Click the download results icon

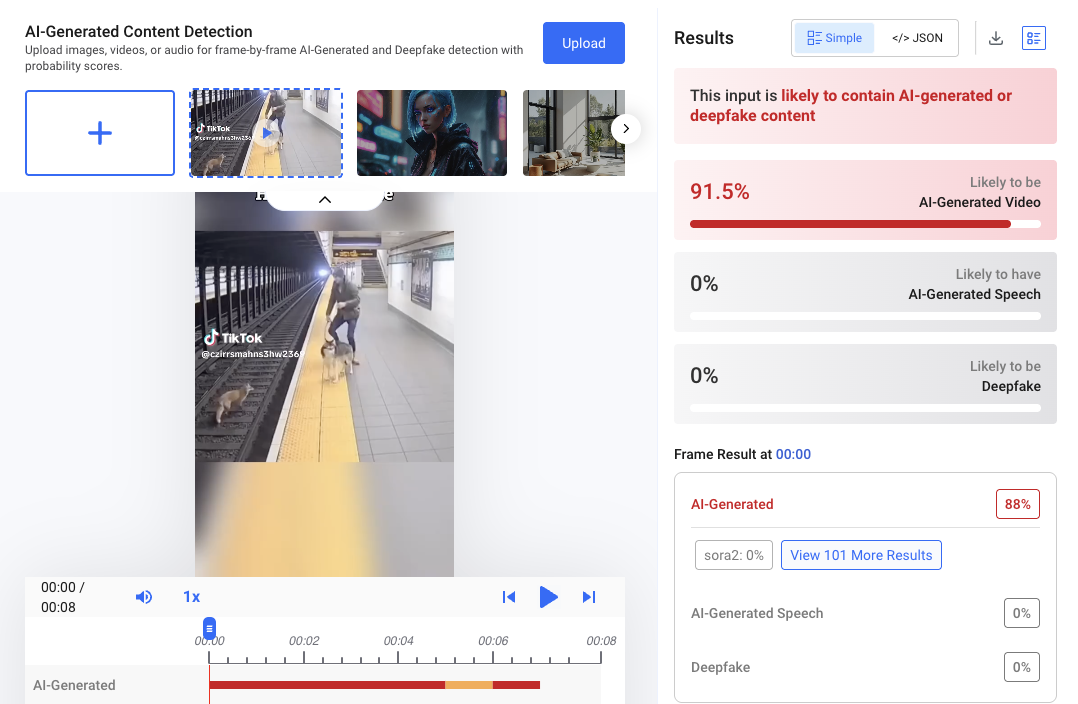(x=996, y=38)
